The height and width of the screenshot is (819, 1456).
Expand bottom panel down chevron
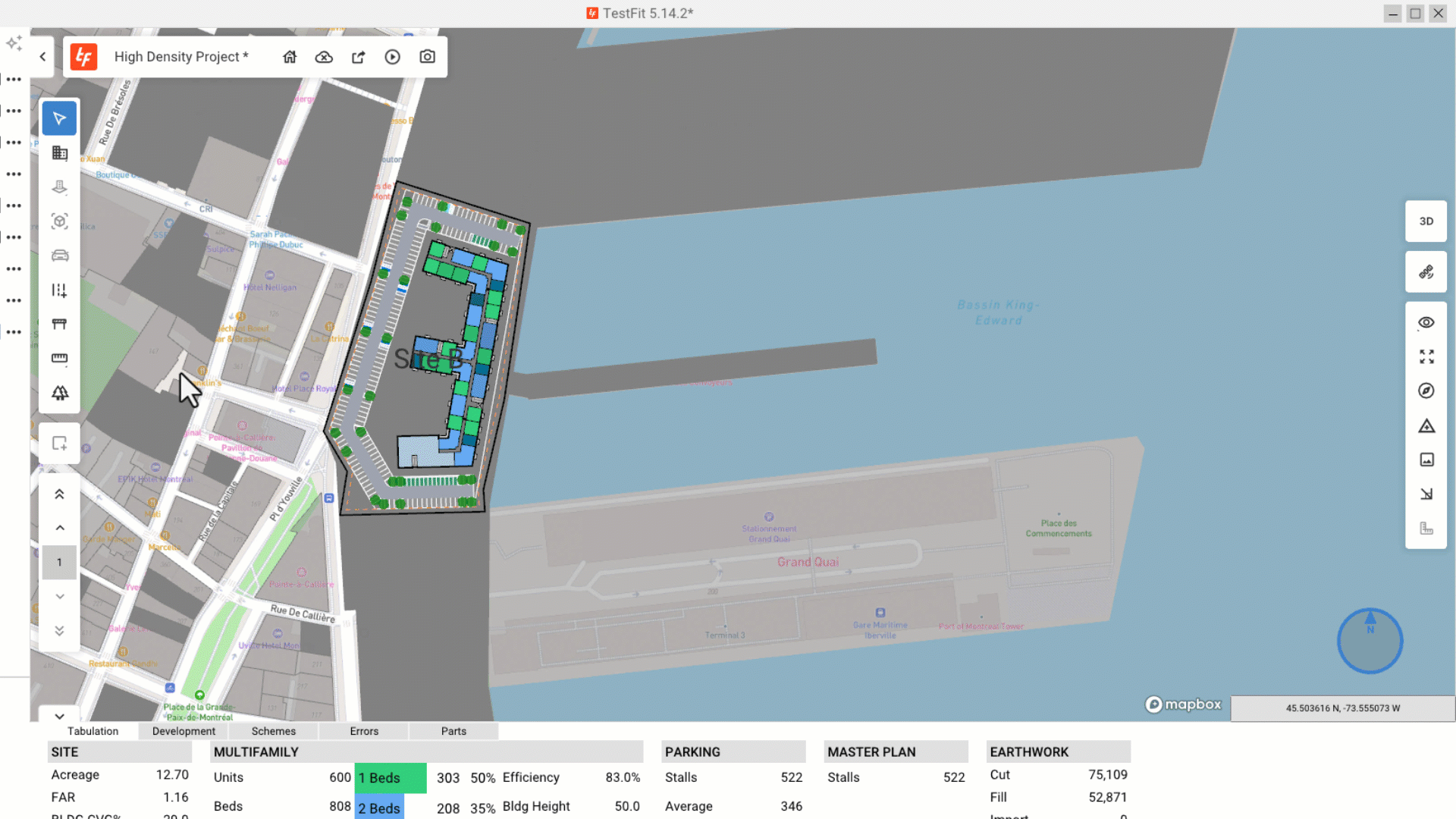coord(59,715)
